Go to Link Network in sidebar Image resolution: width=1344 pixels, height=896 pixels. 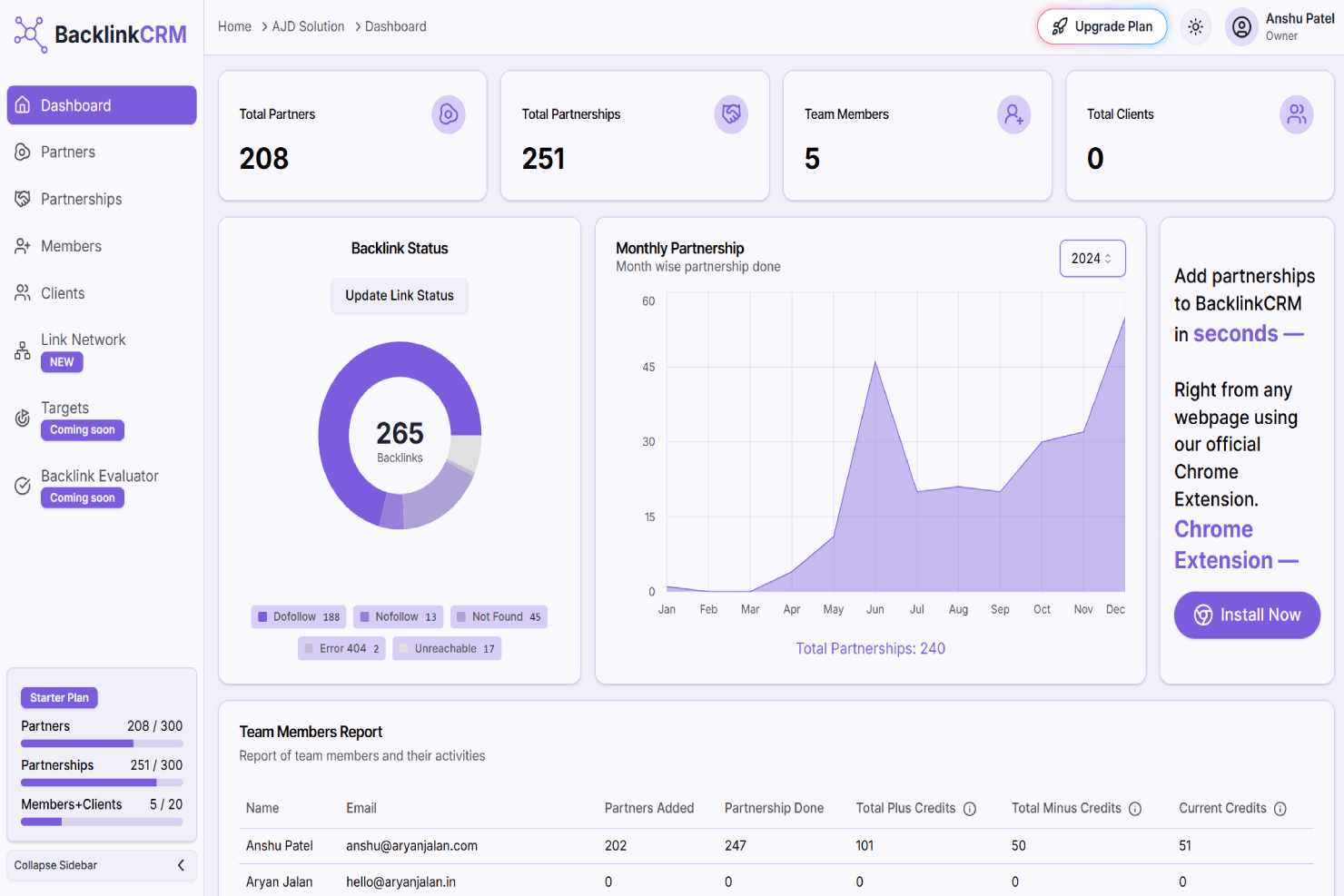click(83, 340)
